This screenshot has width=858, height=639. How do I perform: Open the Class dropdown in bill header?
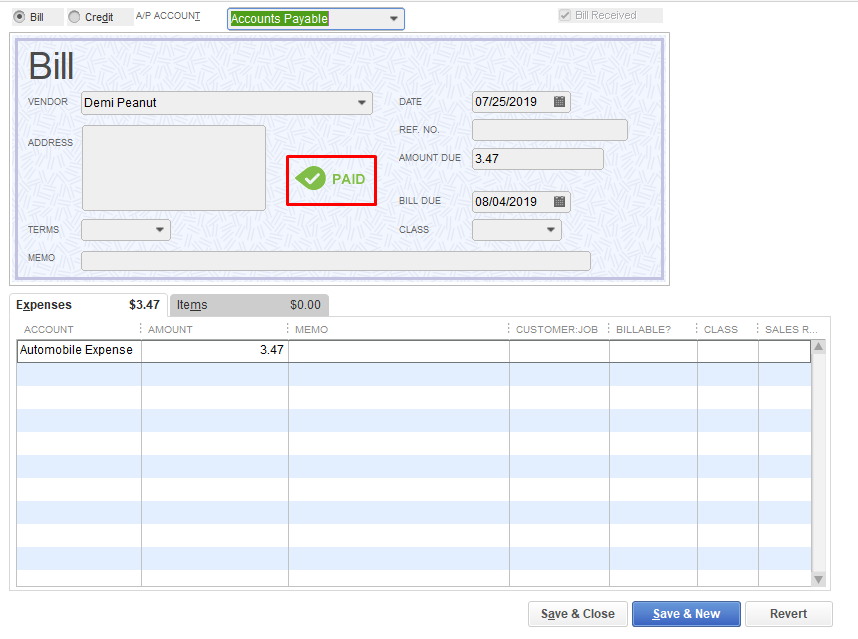tap(551, 230)
